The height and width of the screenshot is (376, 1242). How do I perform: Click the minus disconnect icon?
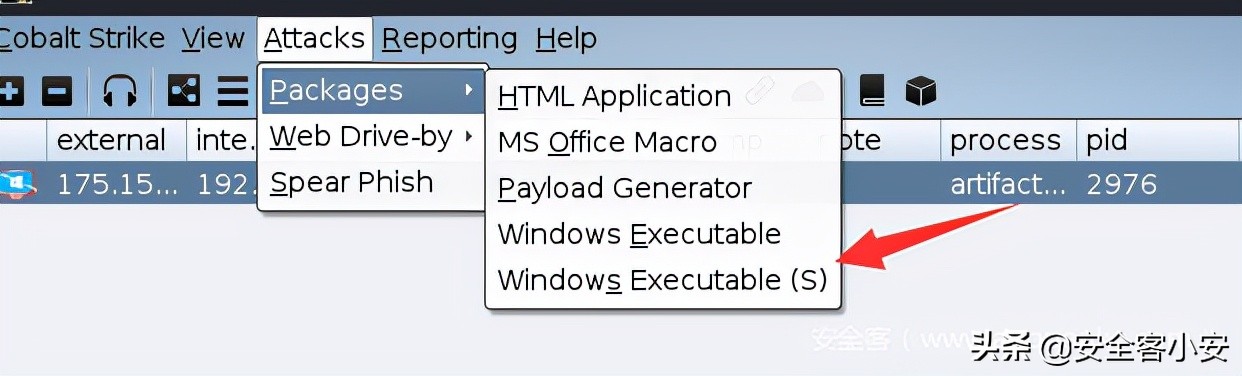(x=57, y=92)
